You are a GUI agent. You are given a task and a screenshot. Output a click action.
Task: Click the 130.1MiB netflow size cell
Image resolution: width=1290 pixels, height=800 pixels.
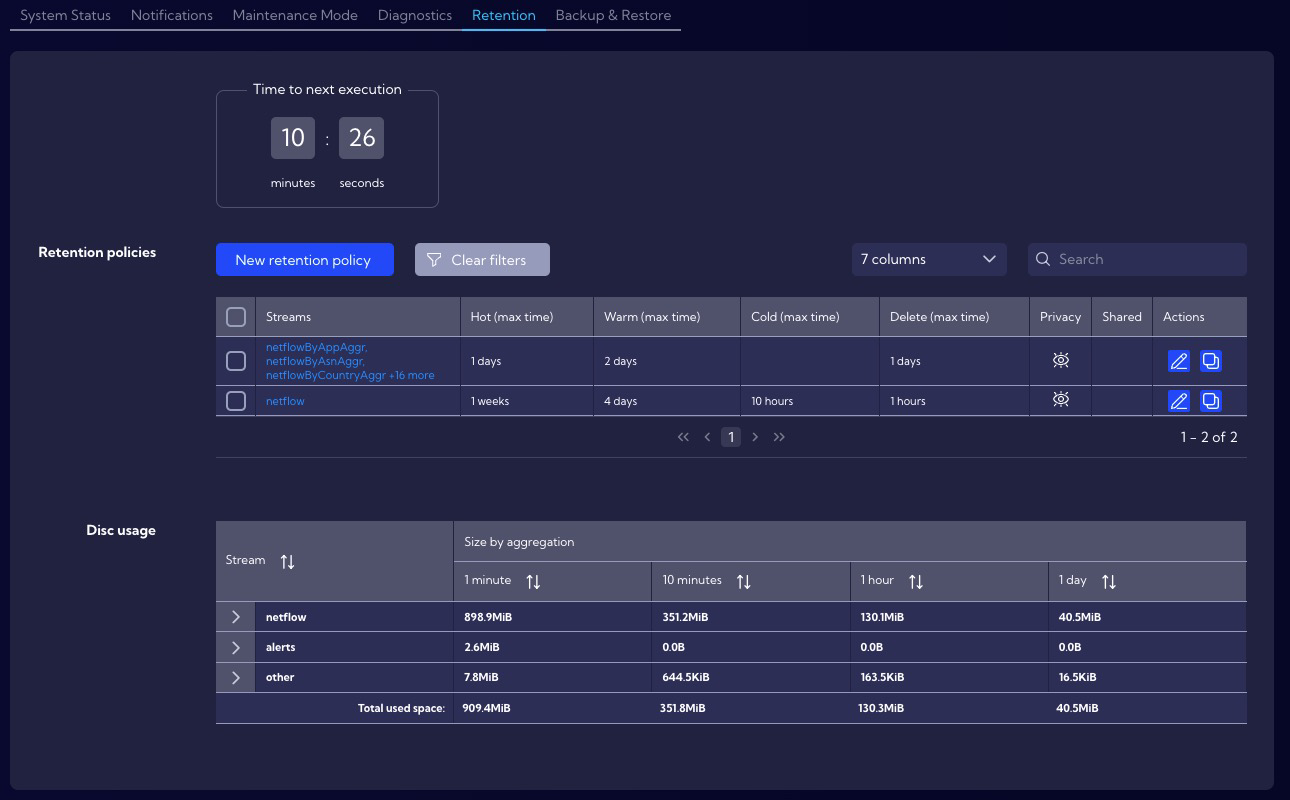pyautogui.click(x=949, y=617)
